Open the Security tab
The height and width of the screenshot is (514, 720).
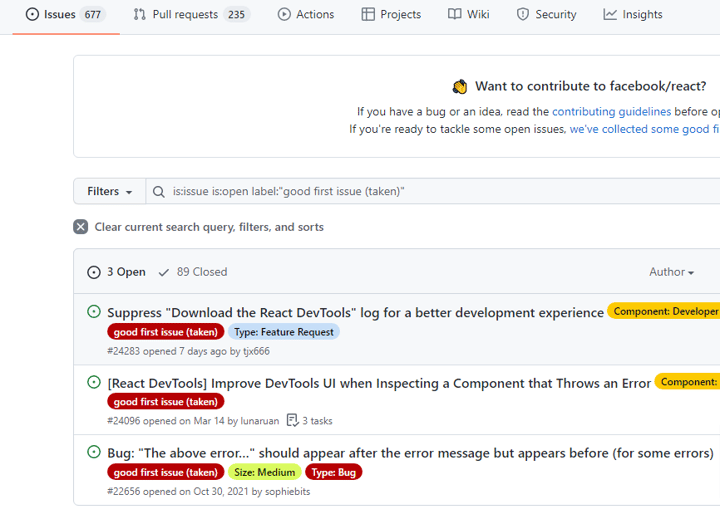coord(546,15)
